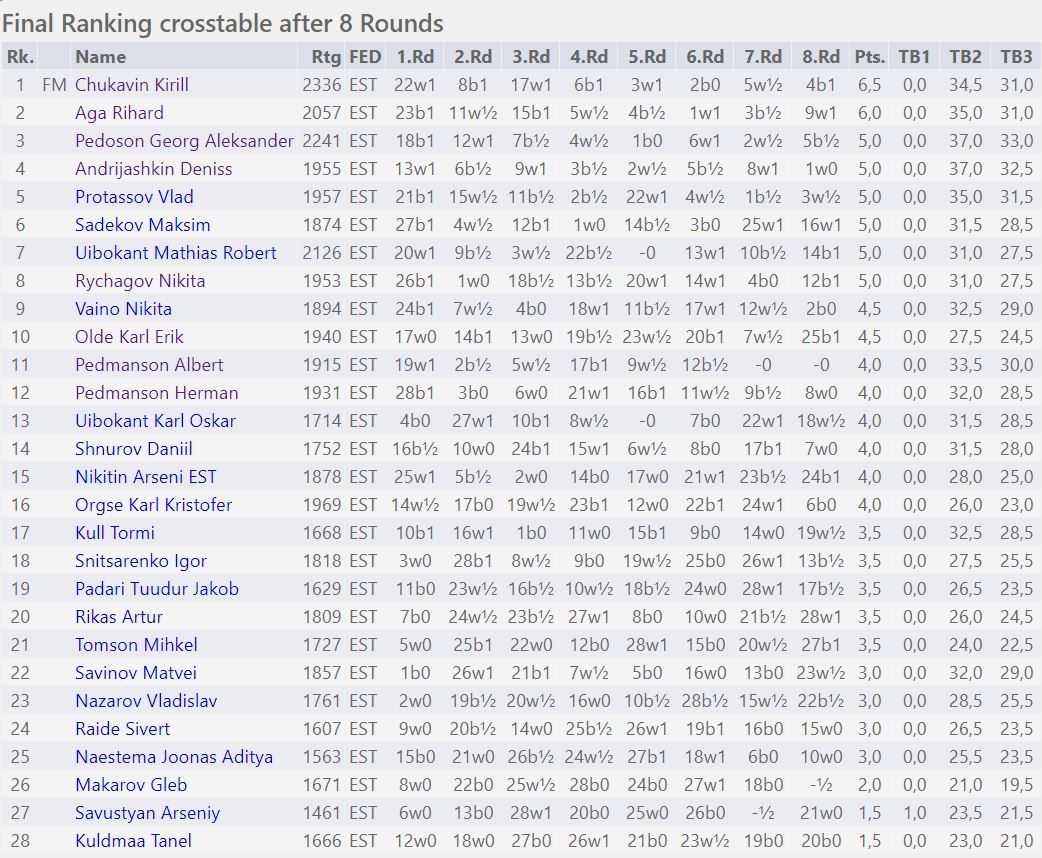Open Orgse Karl Kristofer's page
This screenshot has width=1042, height=858.
coord(154,504)
